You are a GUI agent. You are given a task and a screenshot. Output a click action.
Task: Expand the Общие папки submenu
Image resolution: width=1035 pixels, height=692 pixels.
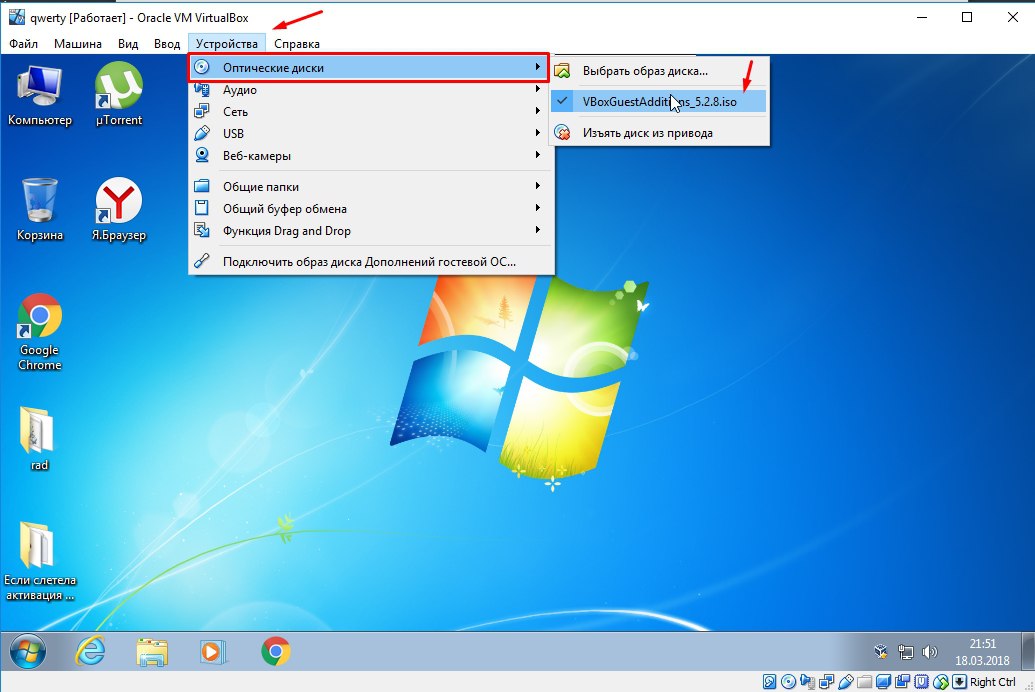click(371, 187)
